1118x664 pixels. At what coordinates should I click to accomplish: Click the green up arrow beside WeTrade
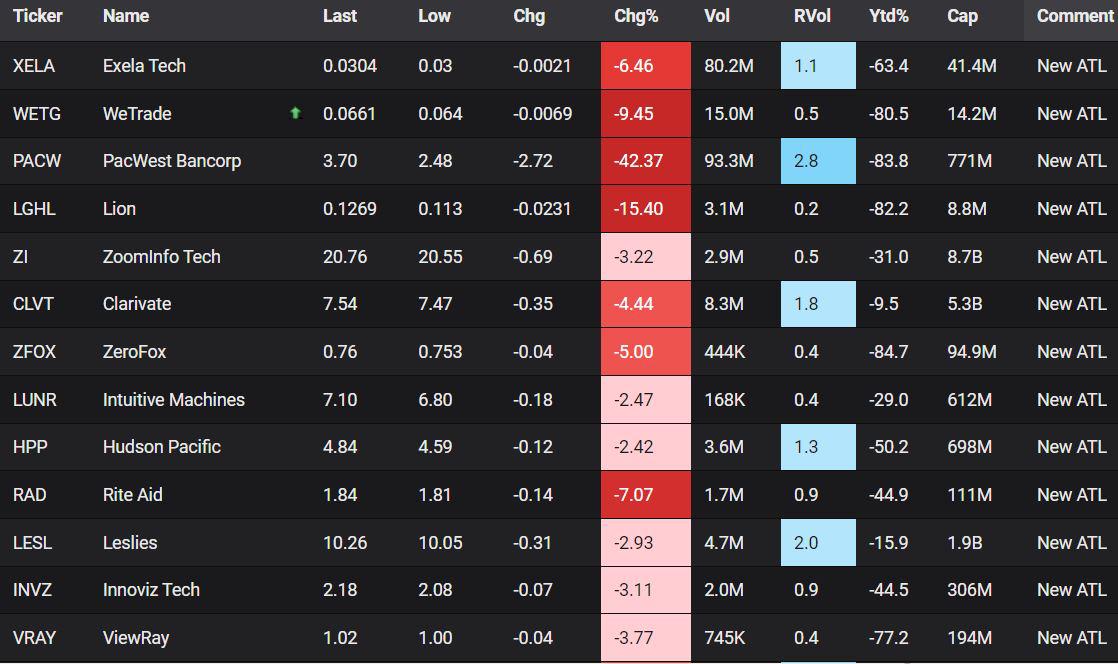coord(296,113)
